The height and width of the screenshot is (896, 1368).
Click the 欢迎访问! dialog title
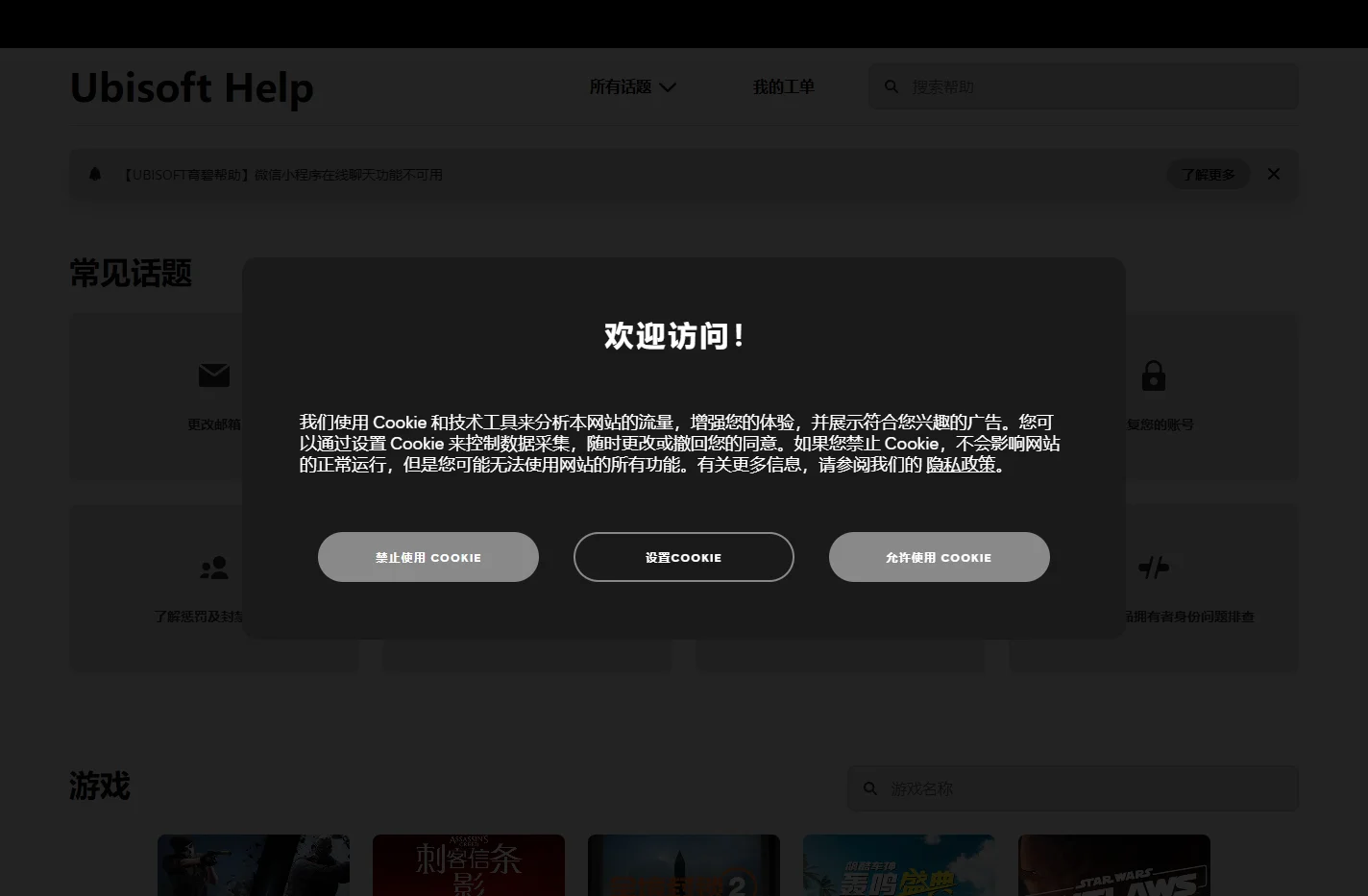click(x=674, y=336)
